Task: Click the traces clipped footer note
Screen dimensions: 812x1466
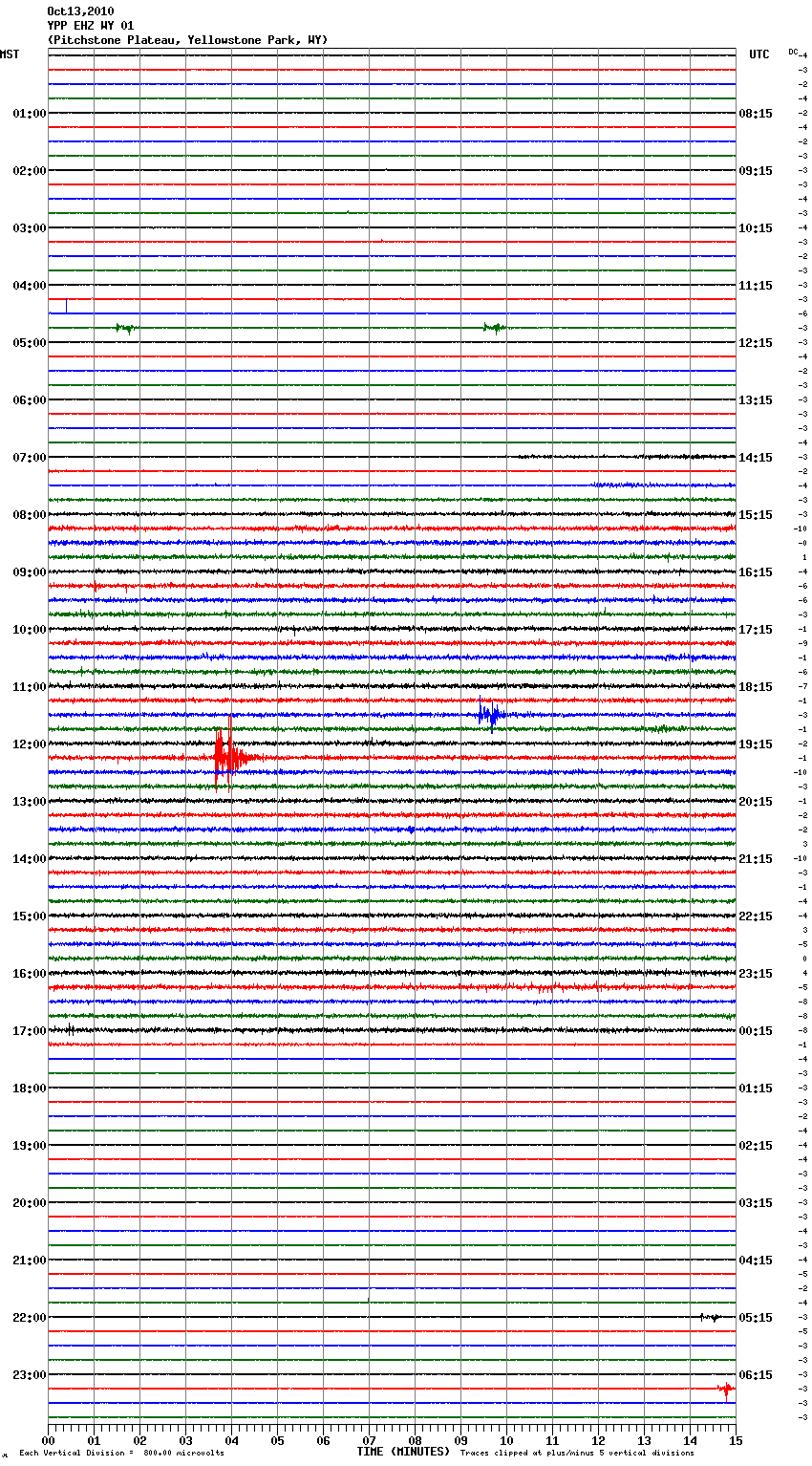Action: pos(577,1454)
